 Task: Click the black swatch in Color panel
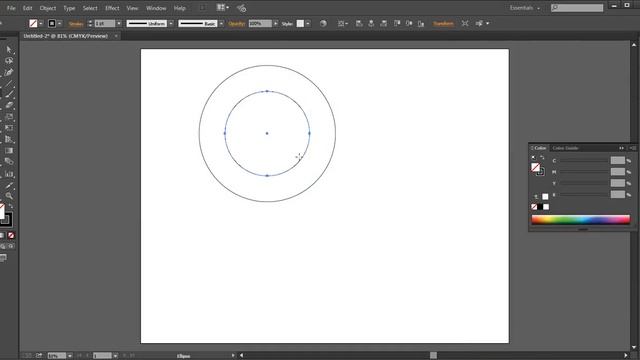pyautogui.click(x=540, y=207)
